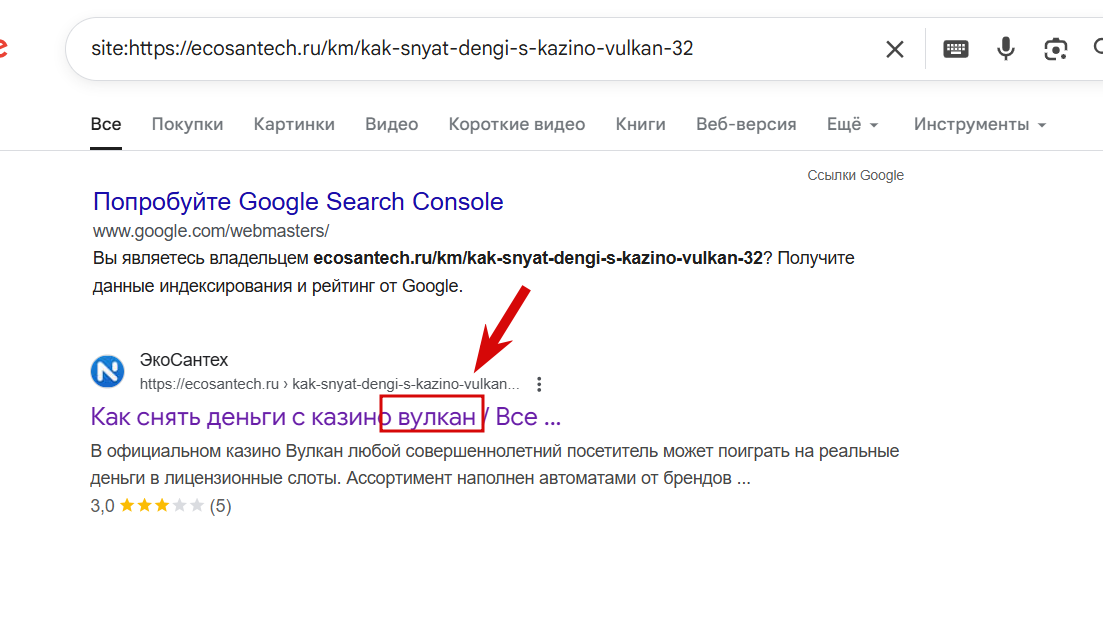Click the Ссылки Google label

click(x=855, y=175)
